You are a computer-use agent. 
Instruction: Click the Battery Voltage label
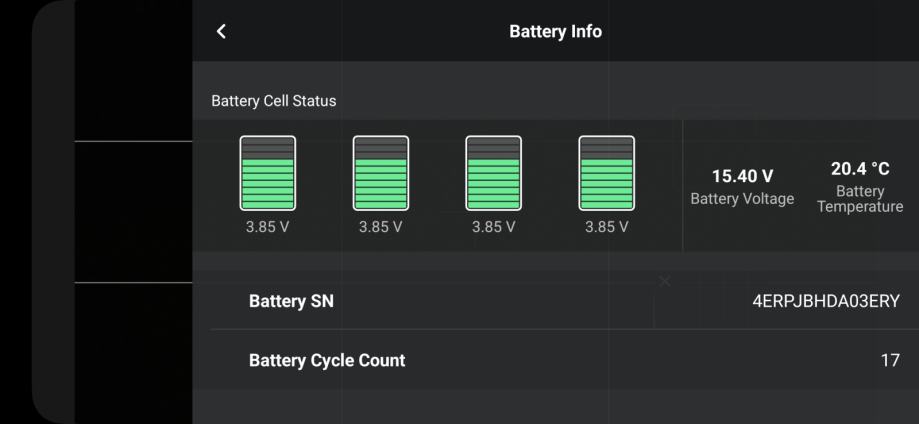pyautogui.click(x=742, y=199)
